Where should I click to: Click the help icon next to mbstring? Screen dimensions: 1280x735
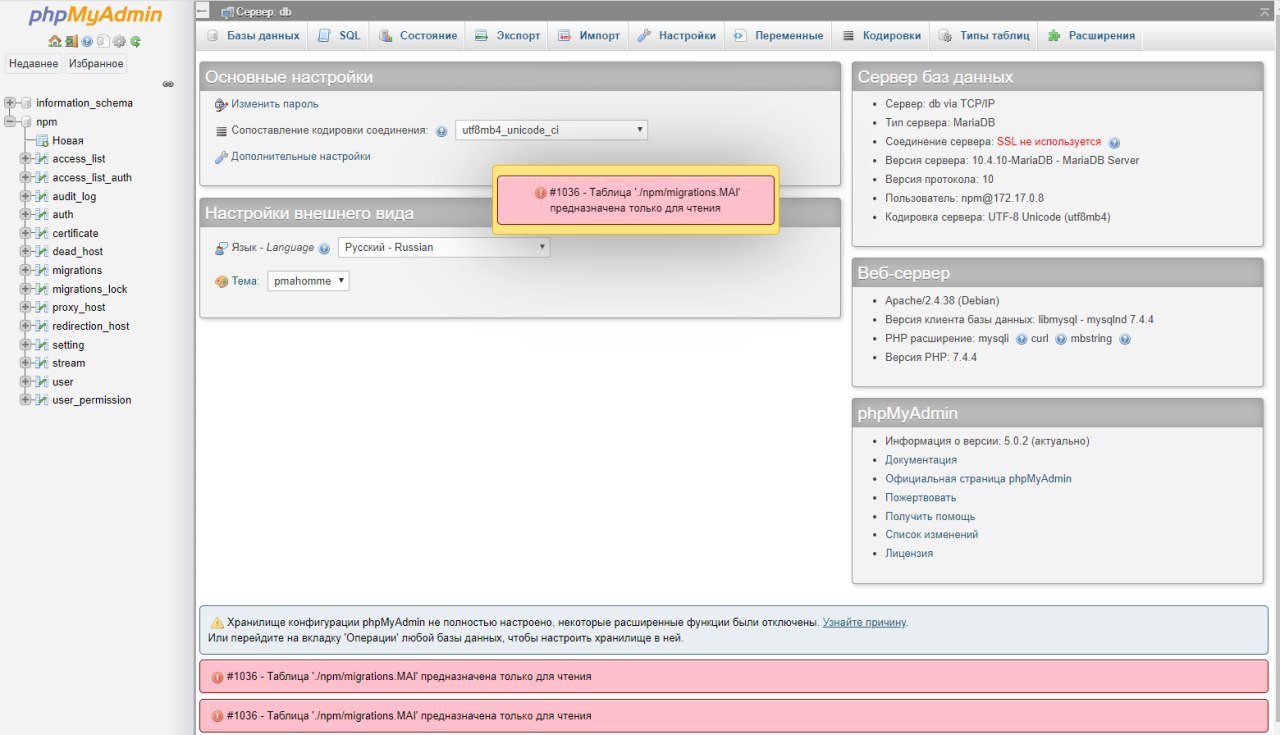pyautogui.click(x=1125, y=339)
